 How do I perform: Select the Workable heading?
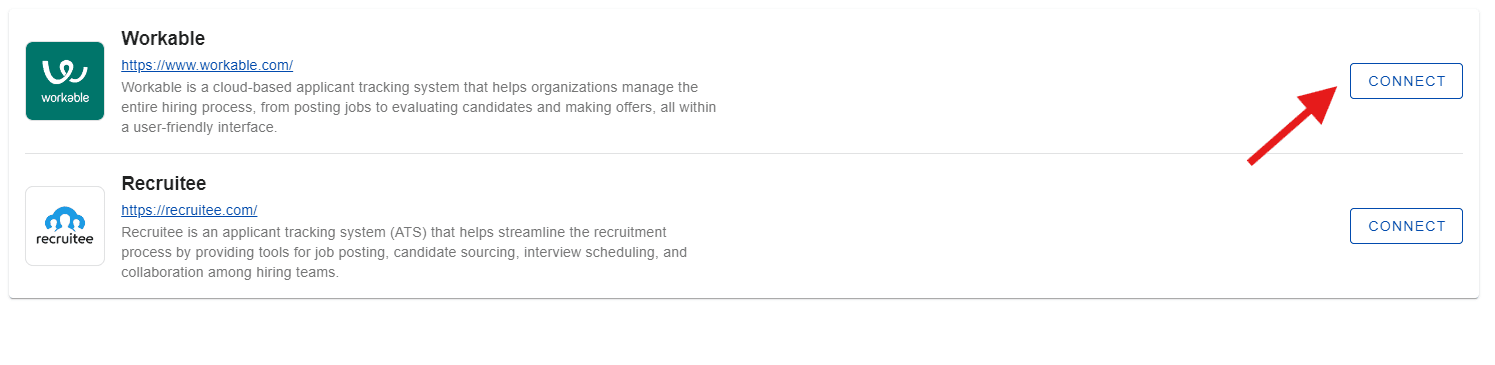(163, 38)
